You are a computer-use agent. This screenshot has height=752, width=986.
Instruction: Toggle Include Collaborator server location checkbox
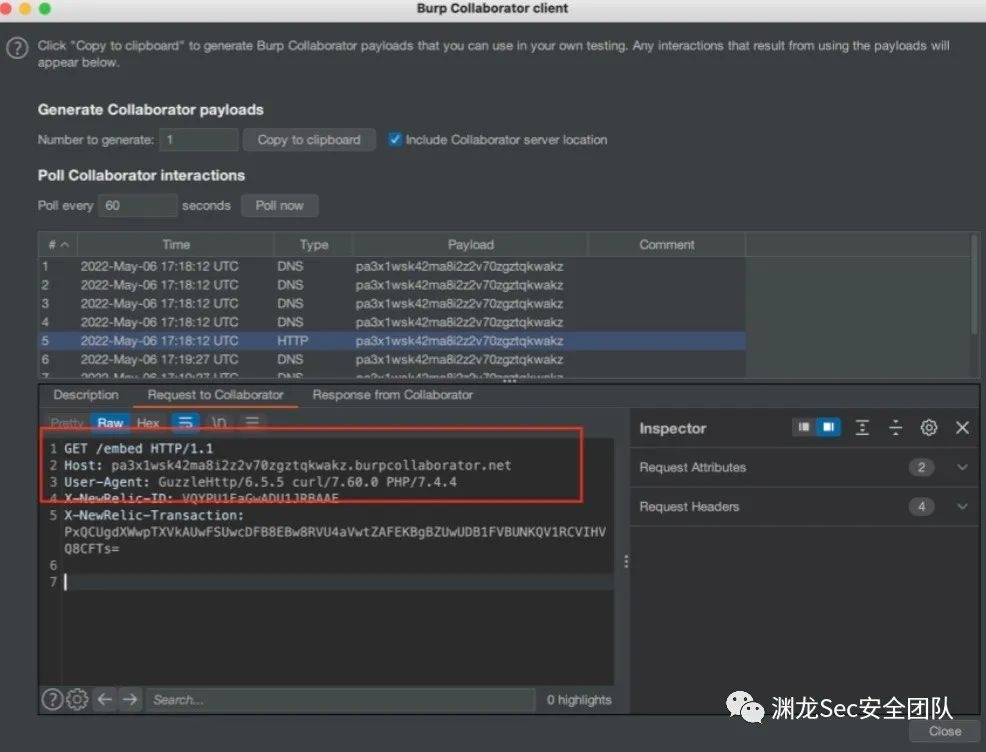coord(395,139)
